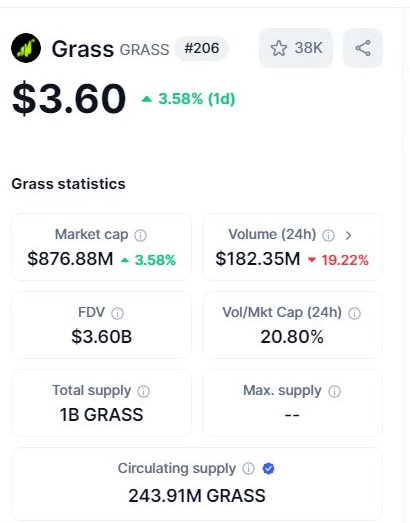Select the Circulating supply card
Viewport: 410px width, 523px height.
coord(197,484)
